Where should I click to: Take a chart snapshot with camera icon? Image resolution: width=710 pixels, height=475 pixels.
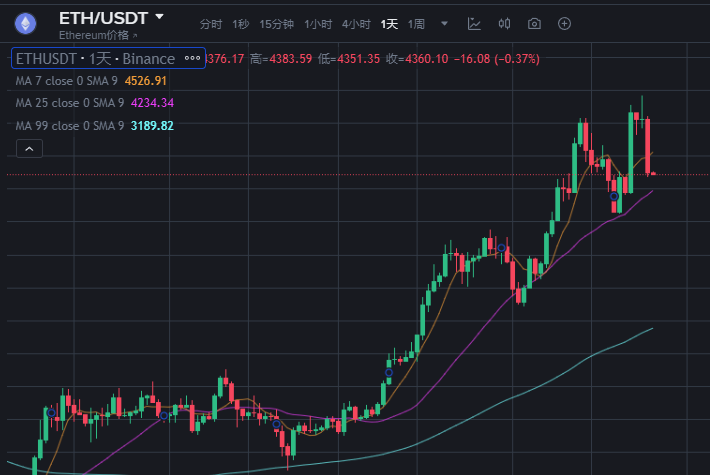535,23
